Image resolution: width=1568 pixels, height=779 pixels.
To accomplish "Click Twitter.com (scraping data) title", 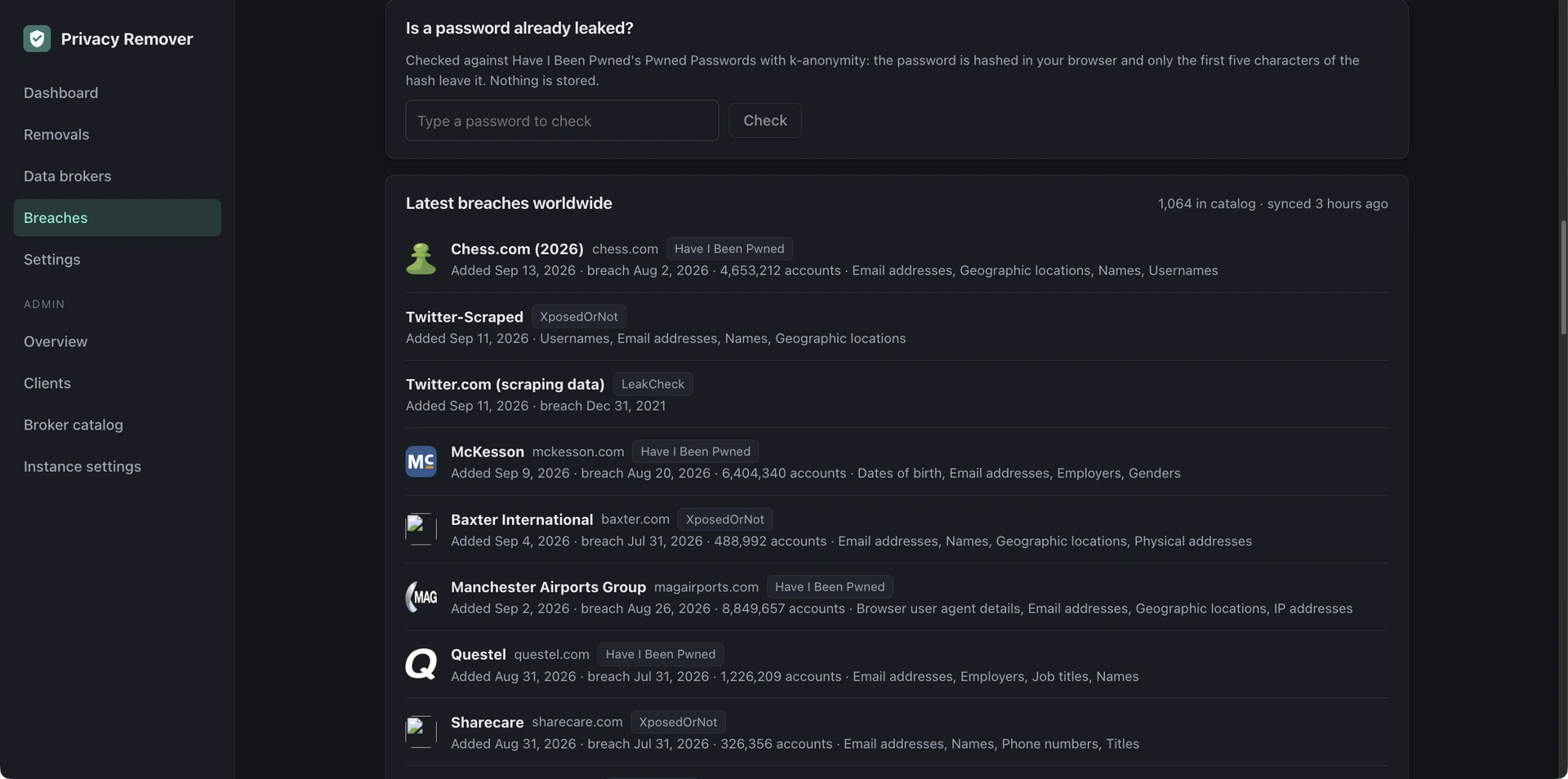I will 506,385.
